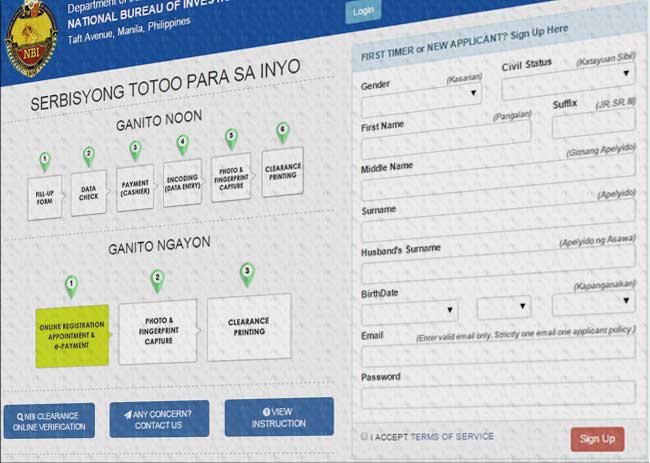
Task: Click the Encoding (Data Entry) step box
Action: (x=182, y=182)
